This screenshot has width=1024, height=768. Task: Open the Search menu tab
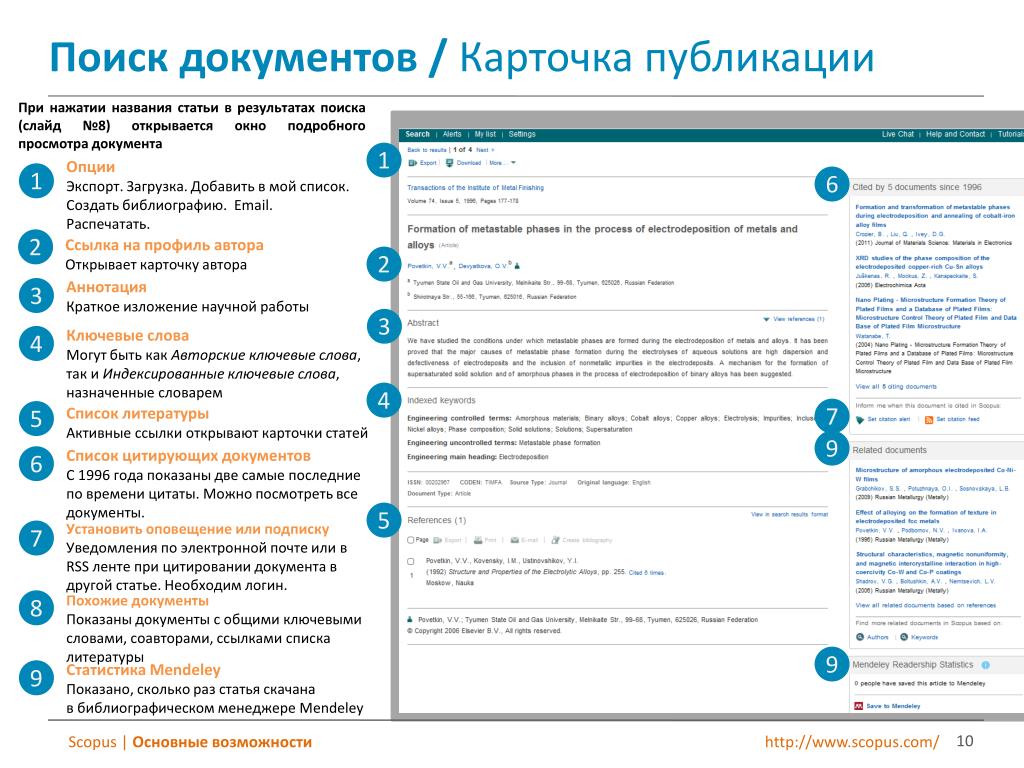[x=417, y=134]
